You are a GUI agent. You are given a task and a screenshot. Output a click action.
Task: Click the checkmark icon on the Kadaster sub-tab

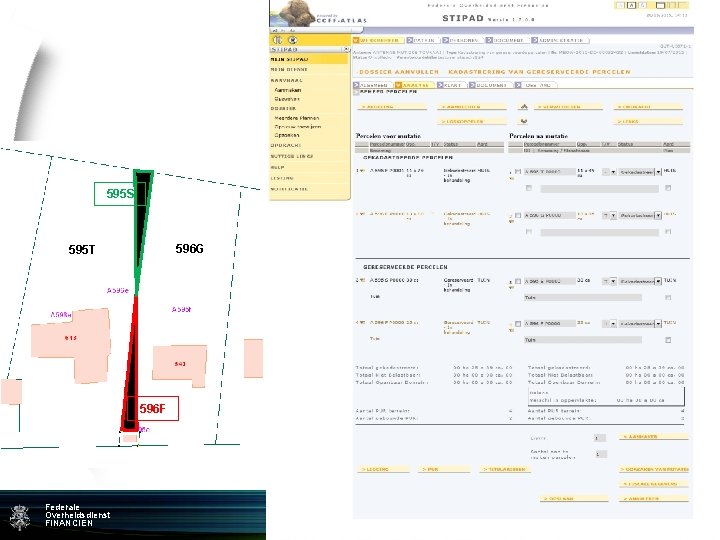398,85
